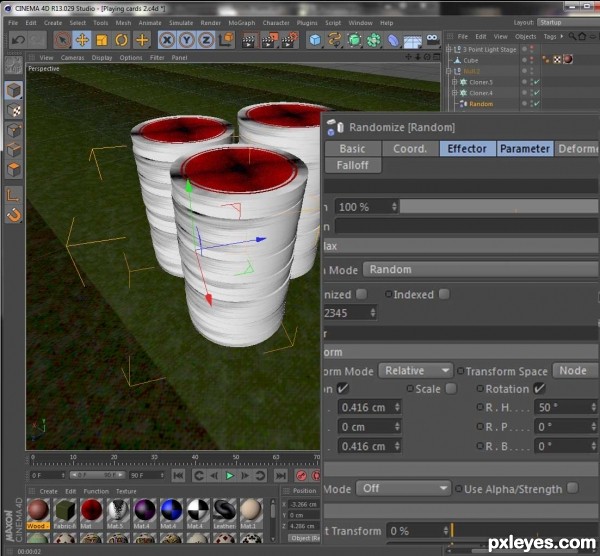The image size is (600, 556).
Task: Open the Falloff tab
Action: [352, 165]
